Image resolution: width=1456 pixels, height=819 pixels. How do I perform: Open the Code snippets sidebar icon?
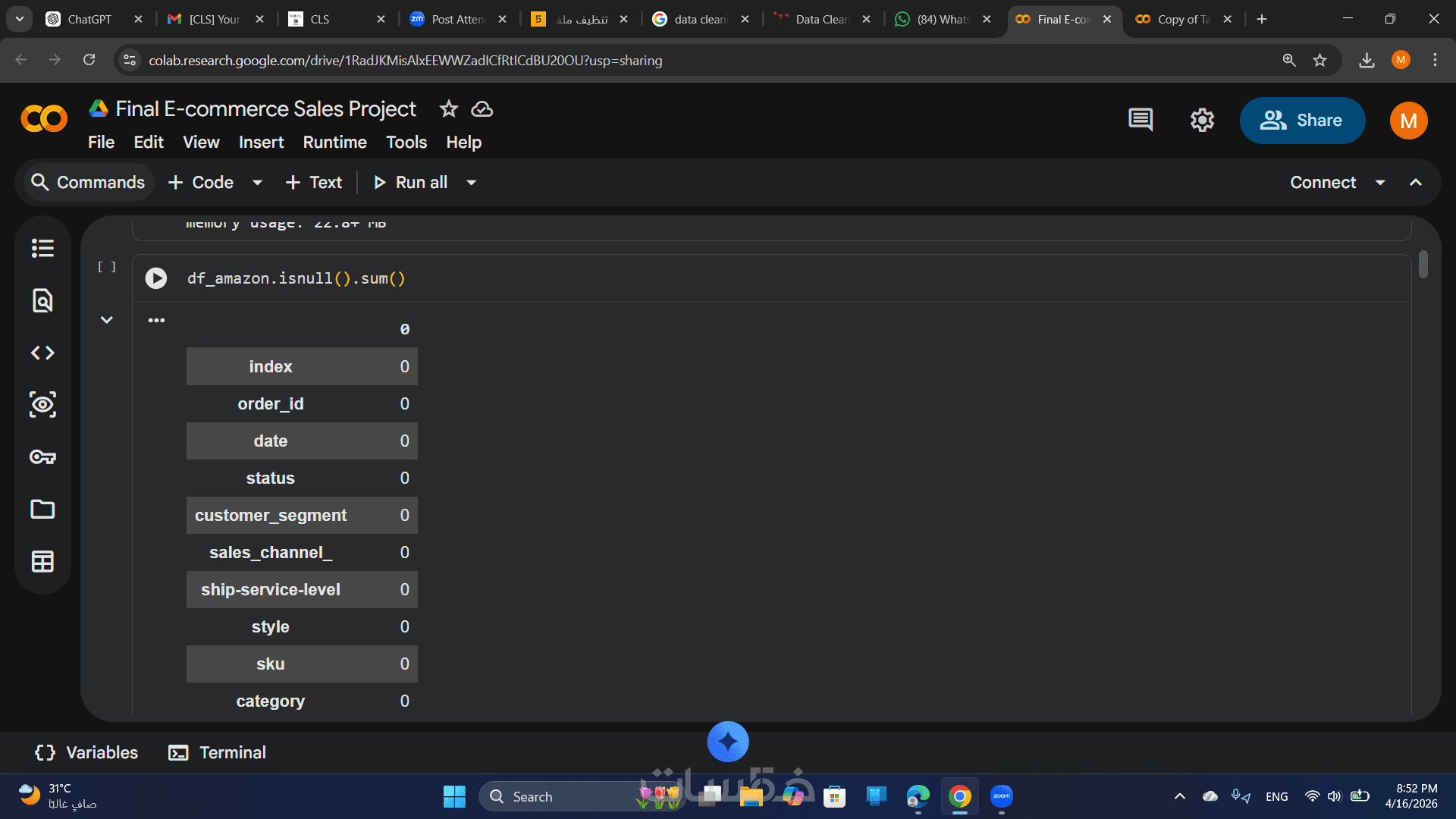tap(42, 353)
